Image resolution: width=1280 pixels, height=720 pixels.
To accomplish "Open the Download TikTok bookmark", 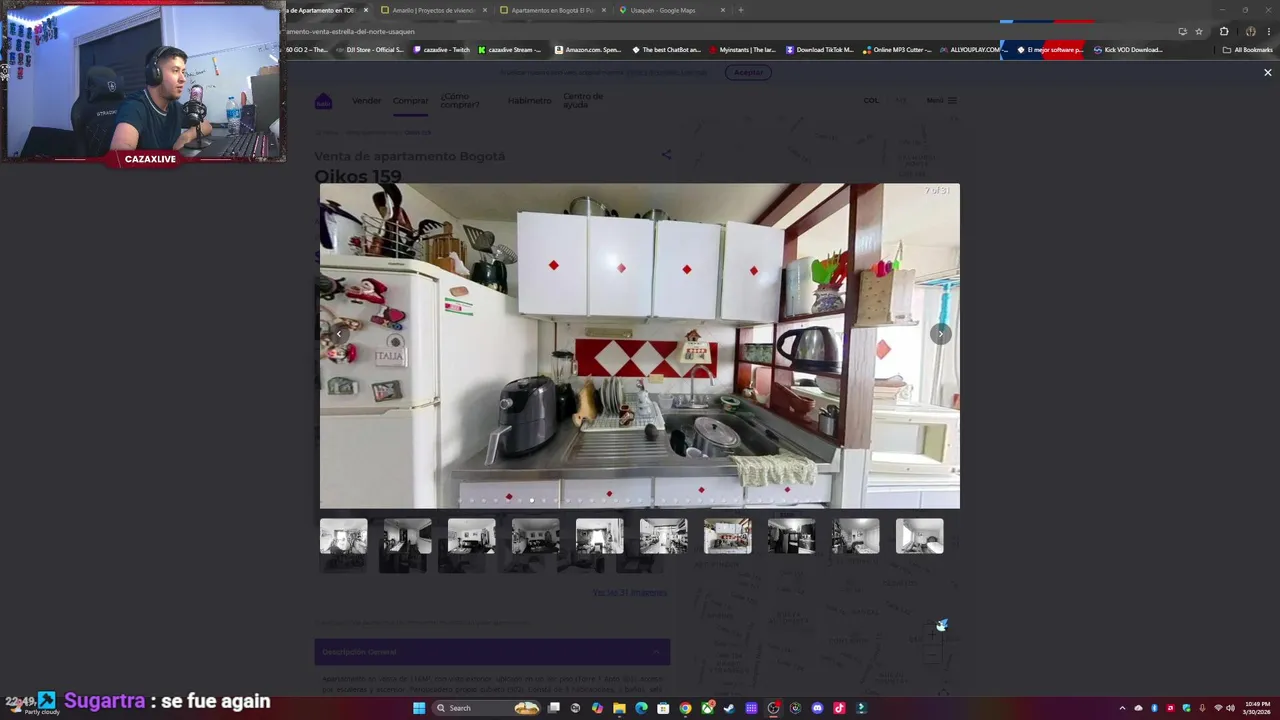I will click(820, 50).
